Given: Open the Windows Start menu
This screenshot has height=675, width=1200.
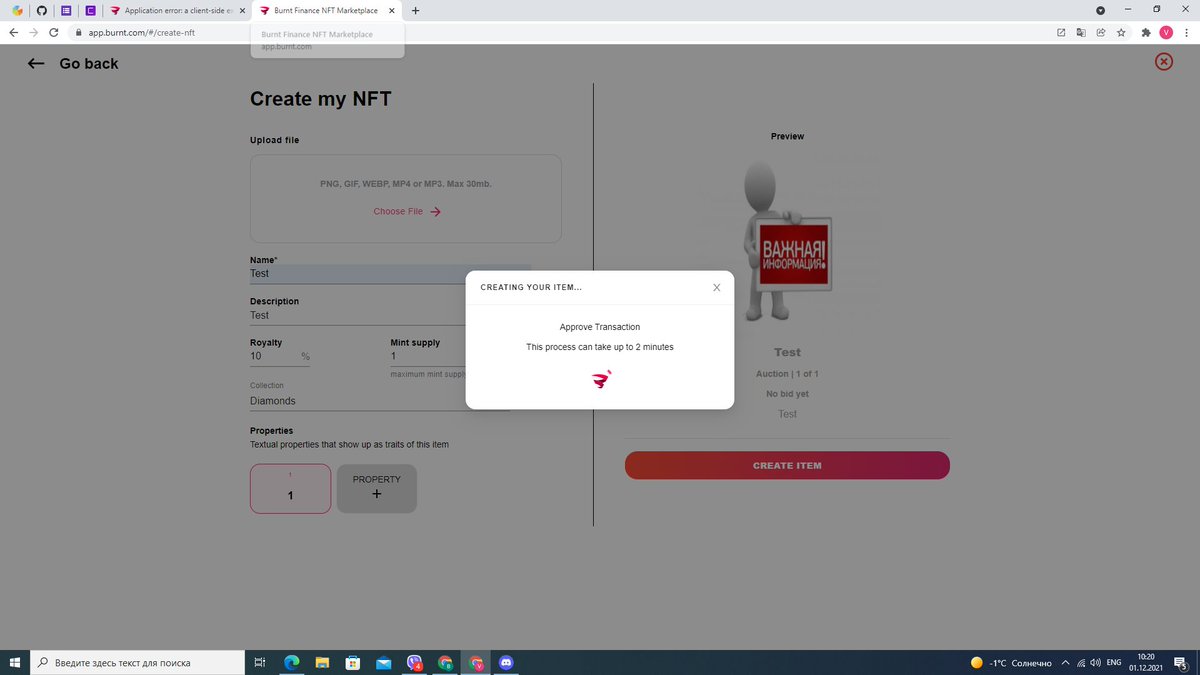Looking at the screenshot, I should coord(14,662).
